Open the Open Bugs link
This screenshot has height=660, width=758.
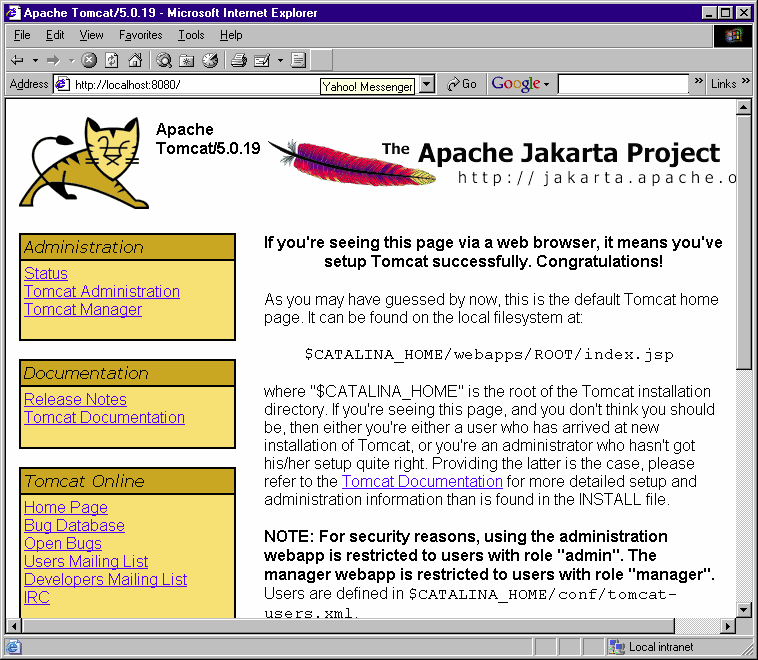(63, 543)
